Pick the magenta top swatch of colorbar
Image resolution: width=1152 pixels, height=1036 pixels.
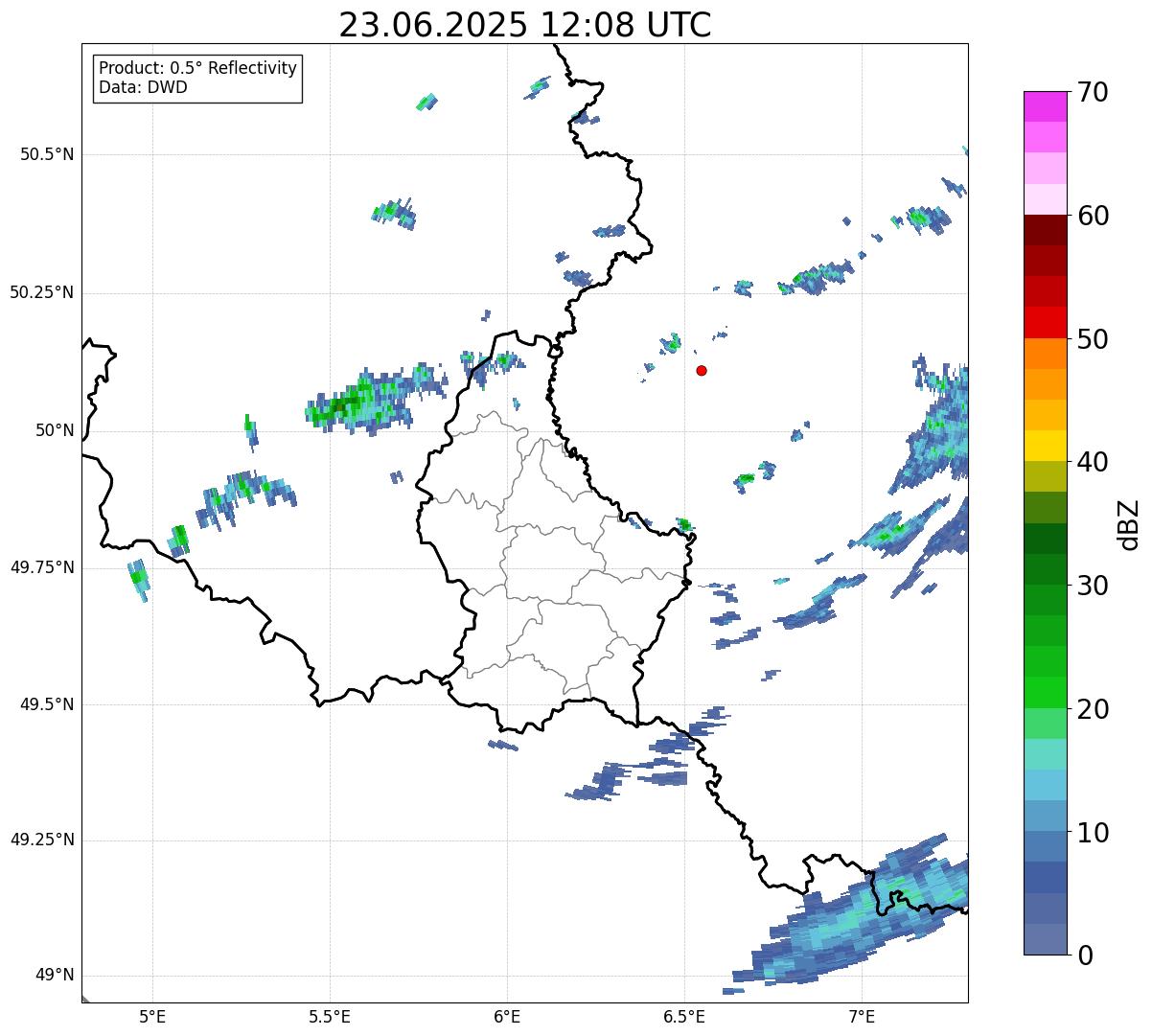(x=1045, y=106)
